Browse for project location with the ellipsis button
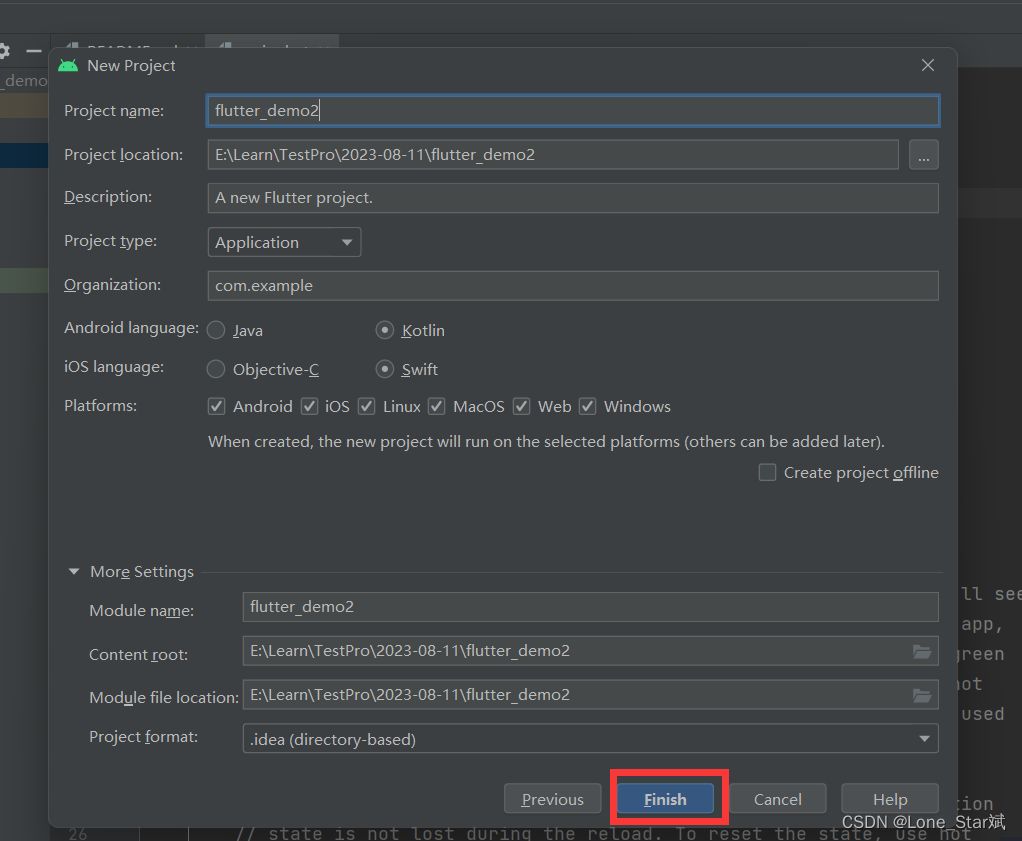1022x841 pixels. tap(924, 155)
